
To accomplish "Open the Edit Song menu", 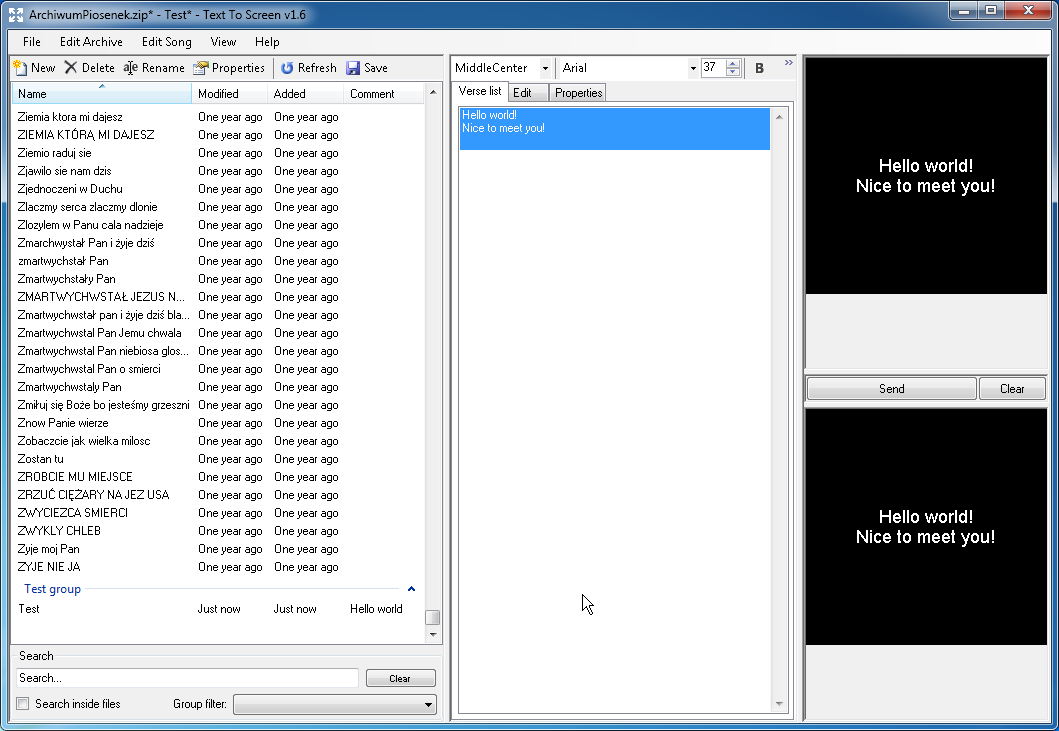I will [165, 42].
